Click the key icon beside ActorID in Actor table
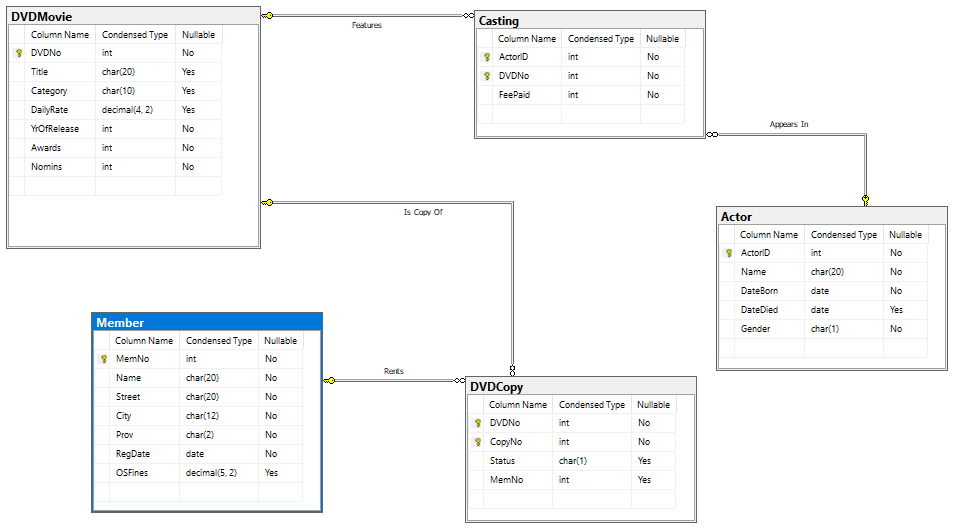The height and width of the screenshot is (528, 961). 729,253
